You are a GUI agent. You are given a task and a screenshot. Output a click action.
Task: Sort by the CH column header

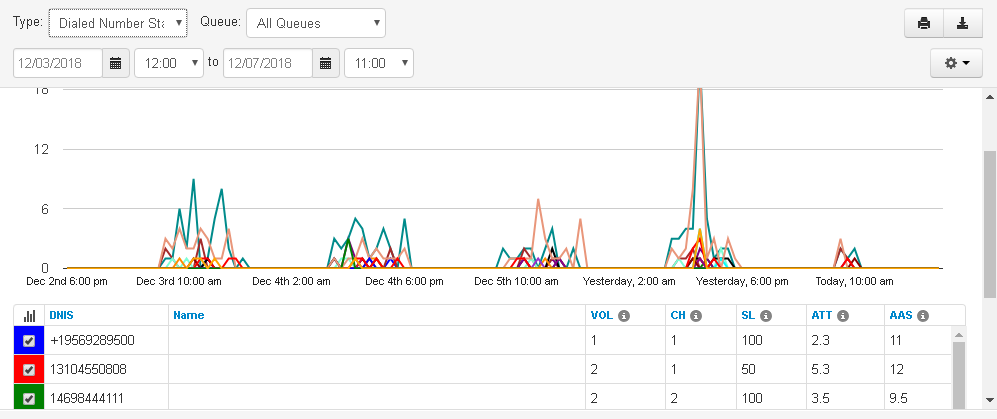click(678, 315)
